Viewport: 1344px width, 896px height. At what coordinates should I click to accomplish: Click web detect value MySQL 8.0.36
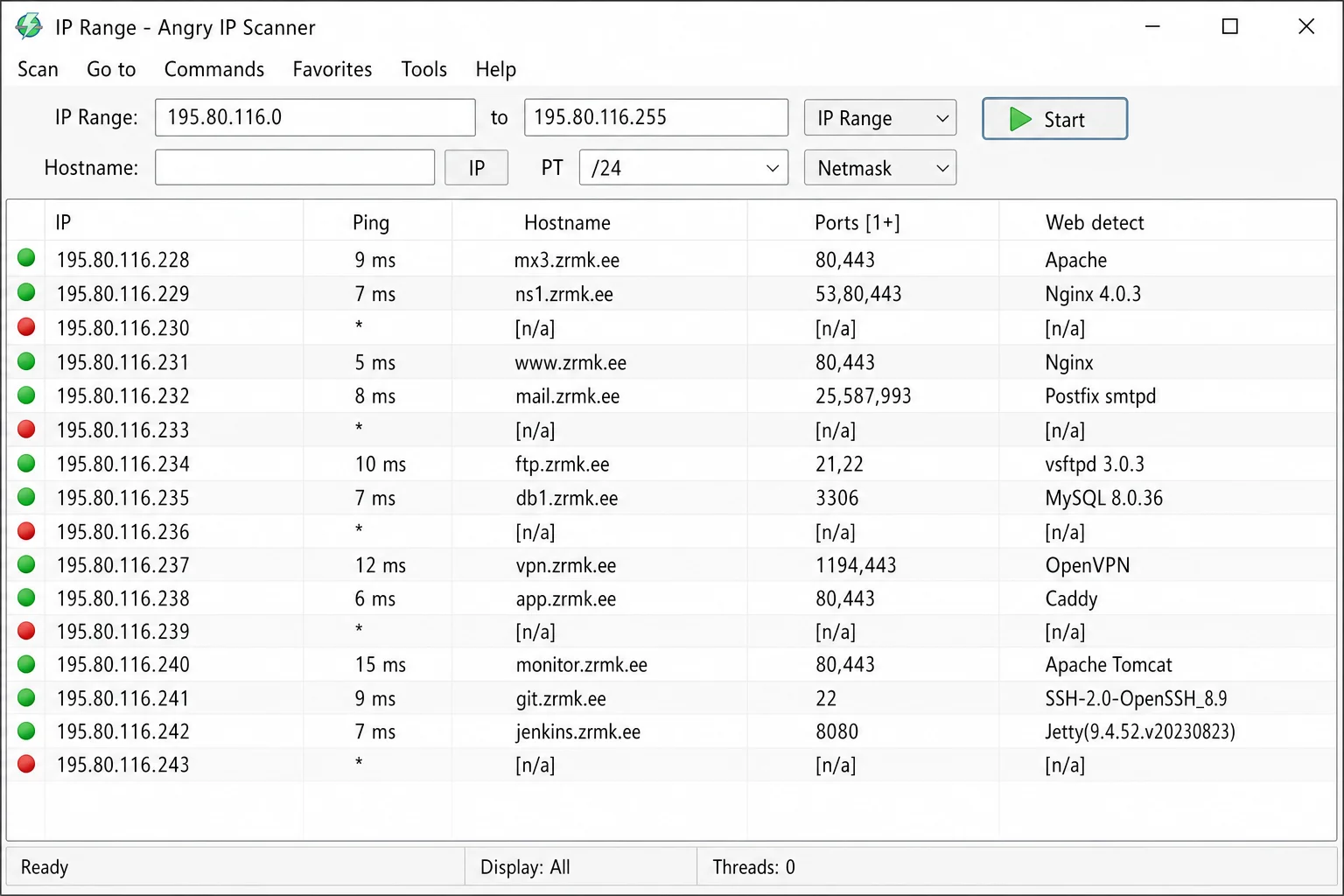[x=1104, y=498]
